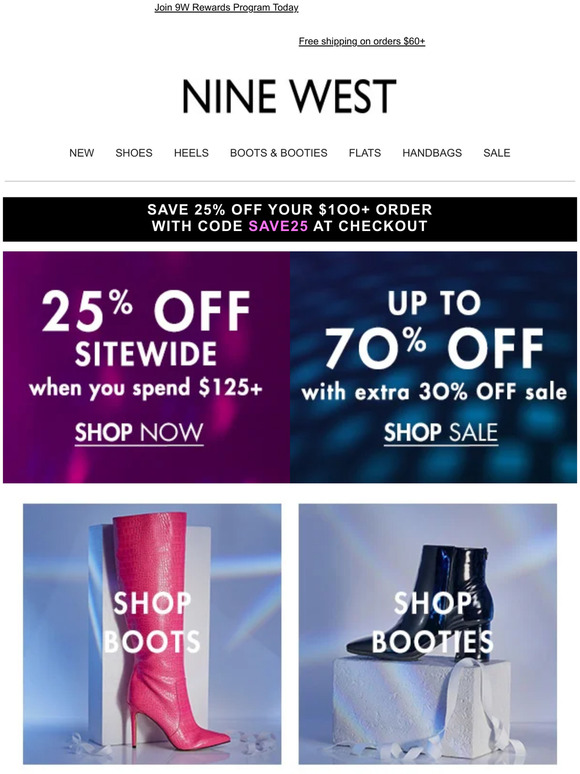Image resolution: width=580 pixels, height=774 pixels.
Task: Open the Join 9W Rewards Program link
Action: coord(226,7)
